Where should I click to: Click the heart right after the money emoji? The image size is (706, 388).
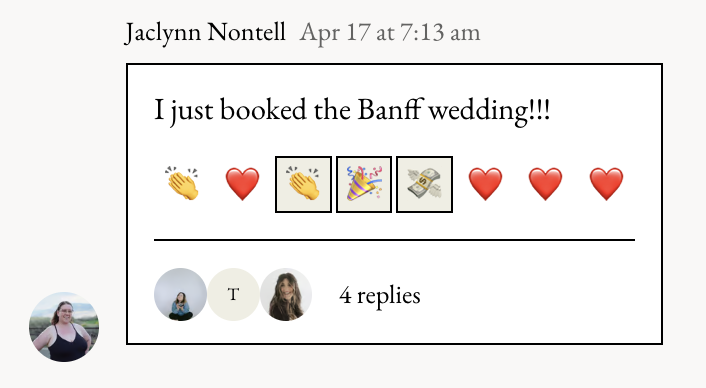[x=485, y=184]
